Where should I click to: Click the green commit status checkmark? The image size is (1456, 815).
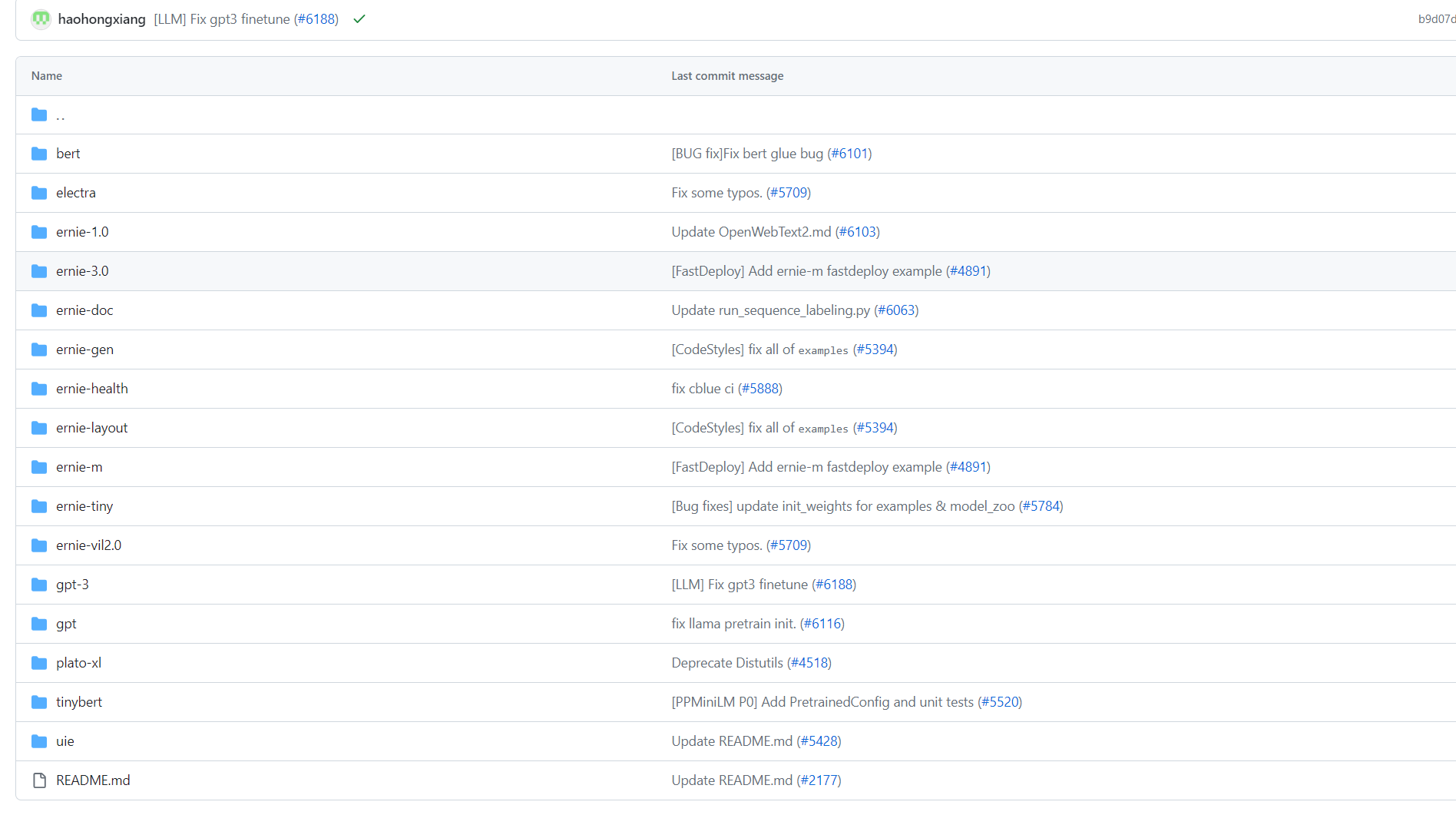(359, 19)
